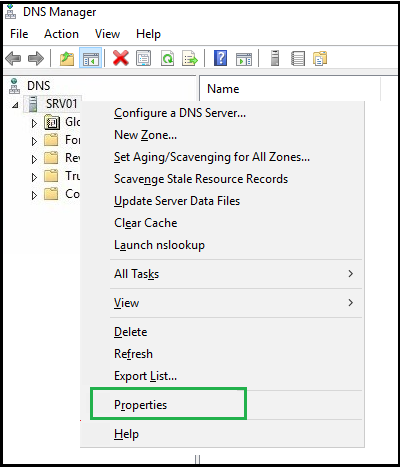Click the Forward arrow toolbar icon
The height and width of the screenshot is (467, 400).
36,59
